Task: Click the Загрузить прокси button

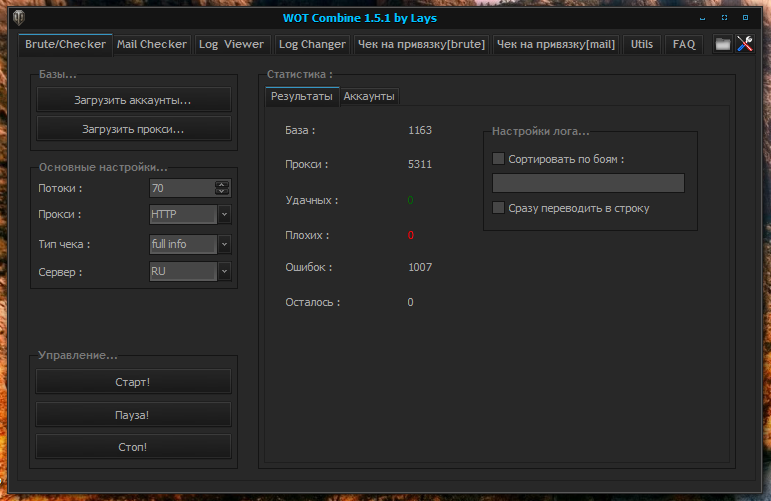Action: click(x=133, y=129)
